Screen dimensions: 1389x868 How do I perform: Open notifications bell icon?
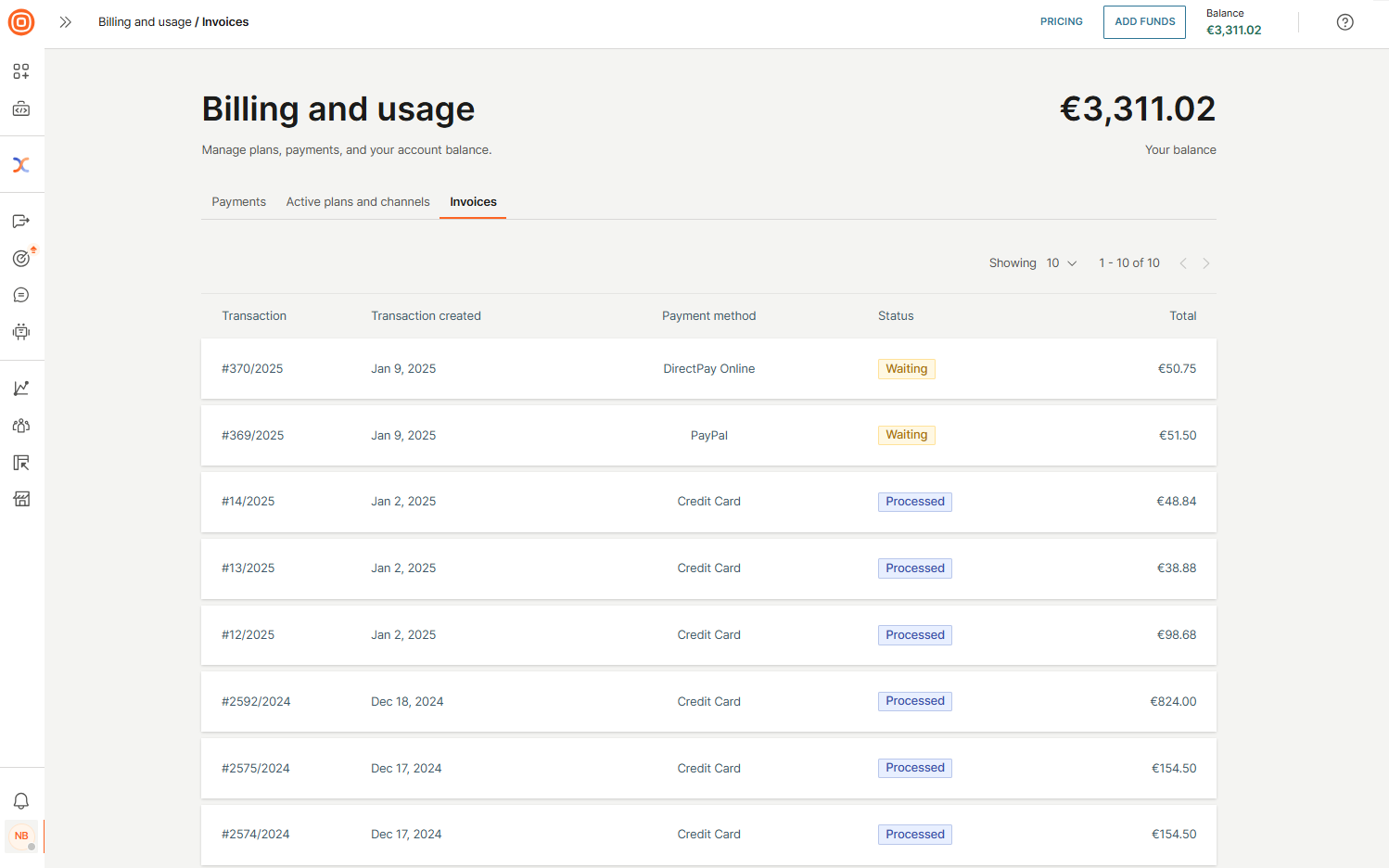(21, 800)
